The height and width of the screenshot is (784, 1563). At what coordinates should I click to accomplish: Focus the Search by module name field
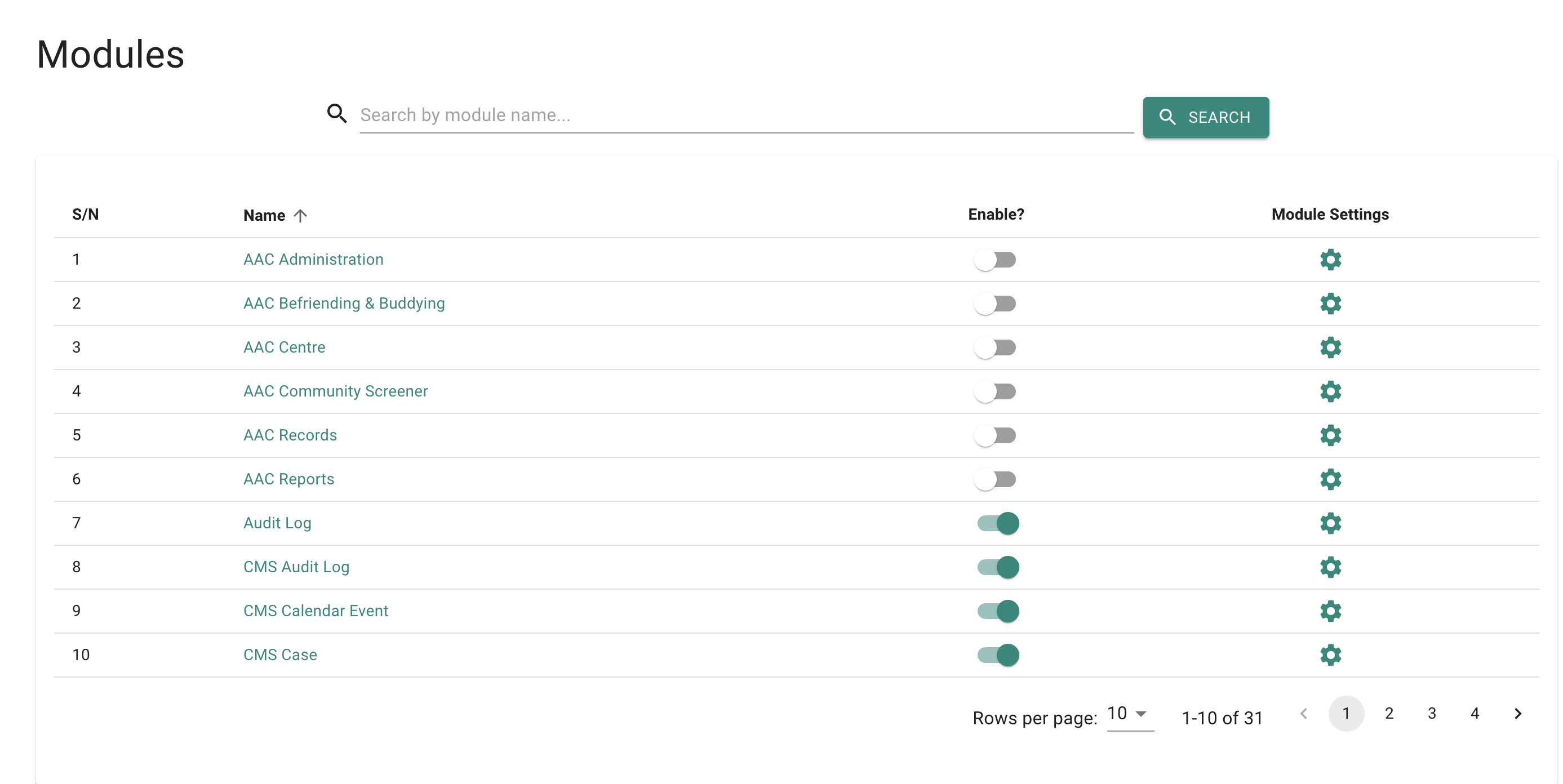coord(747,115)
